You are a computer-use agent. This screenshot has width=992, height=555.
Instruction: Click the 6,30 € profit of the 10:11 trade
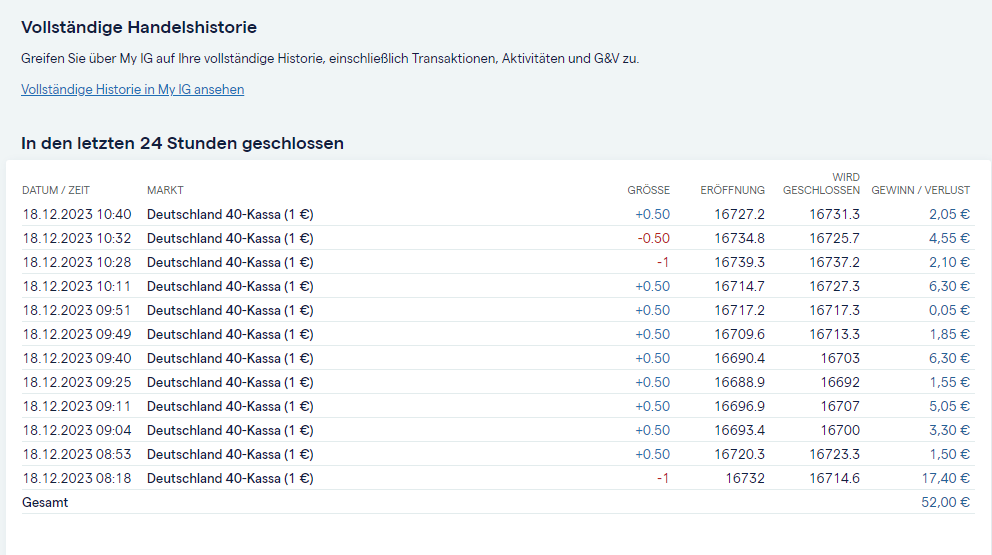(x=949, y=286)
